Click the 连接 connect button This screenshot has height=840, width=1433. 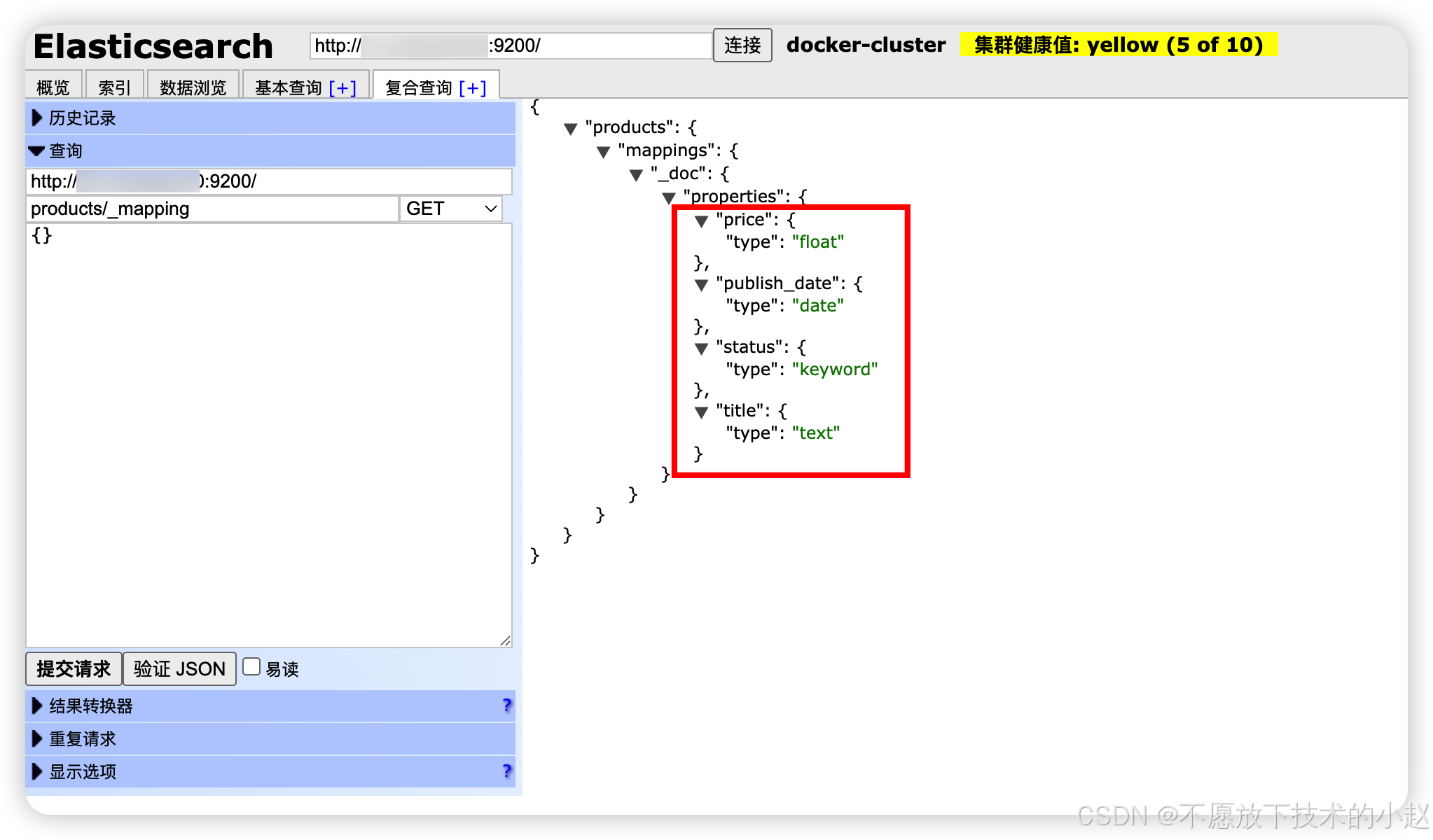click(x=742, y=45)
